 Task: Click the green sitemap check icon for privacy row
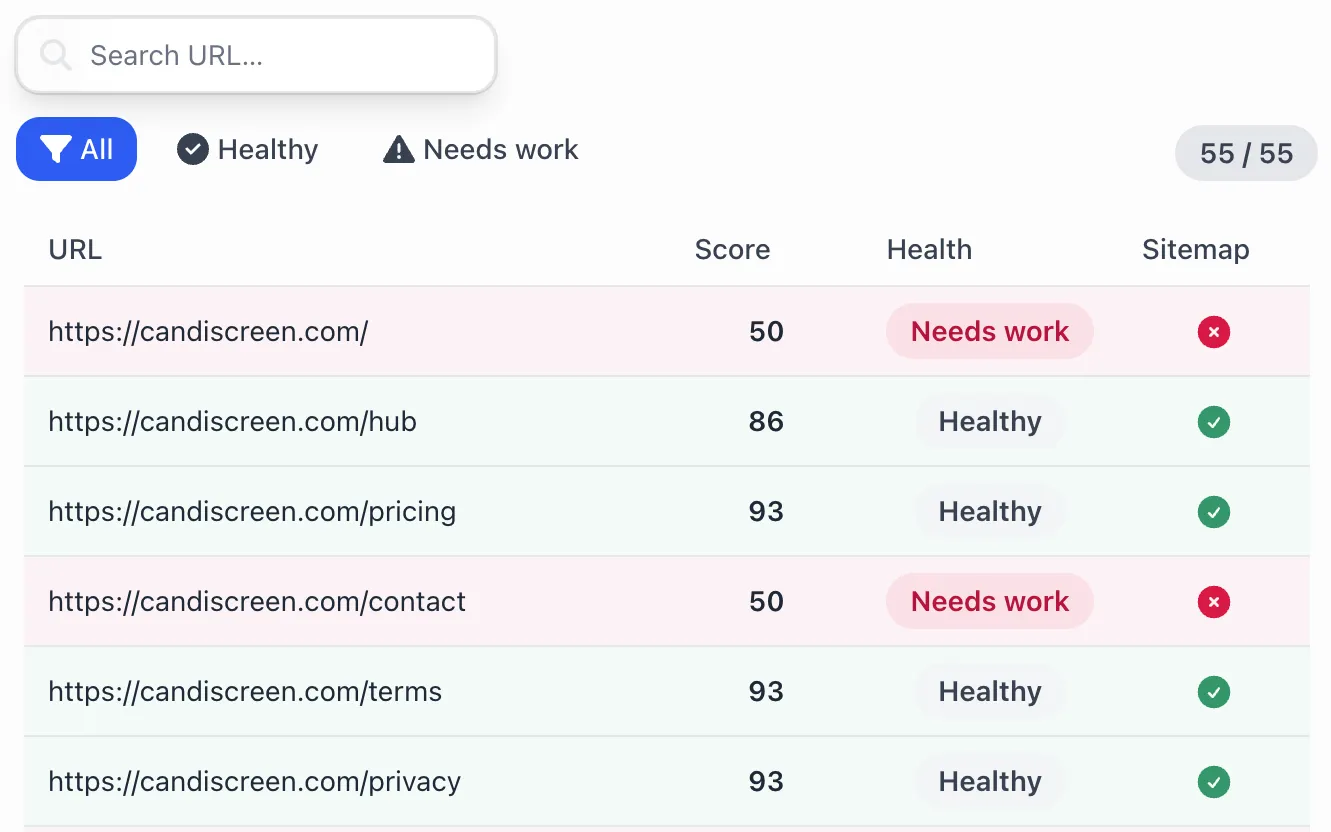tap(1214, 781)
